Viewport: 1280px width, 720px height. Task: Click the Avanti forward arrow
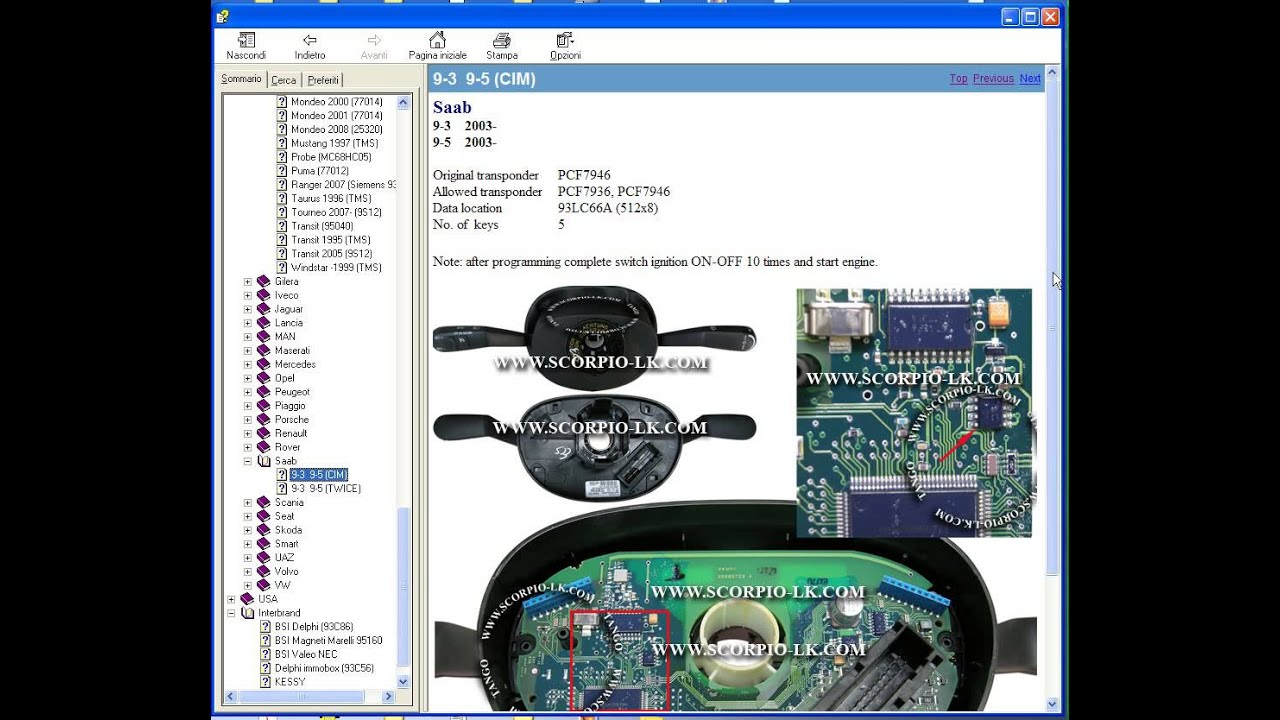[x=374, y=46]
